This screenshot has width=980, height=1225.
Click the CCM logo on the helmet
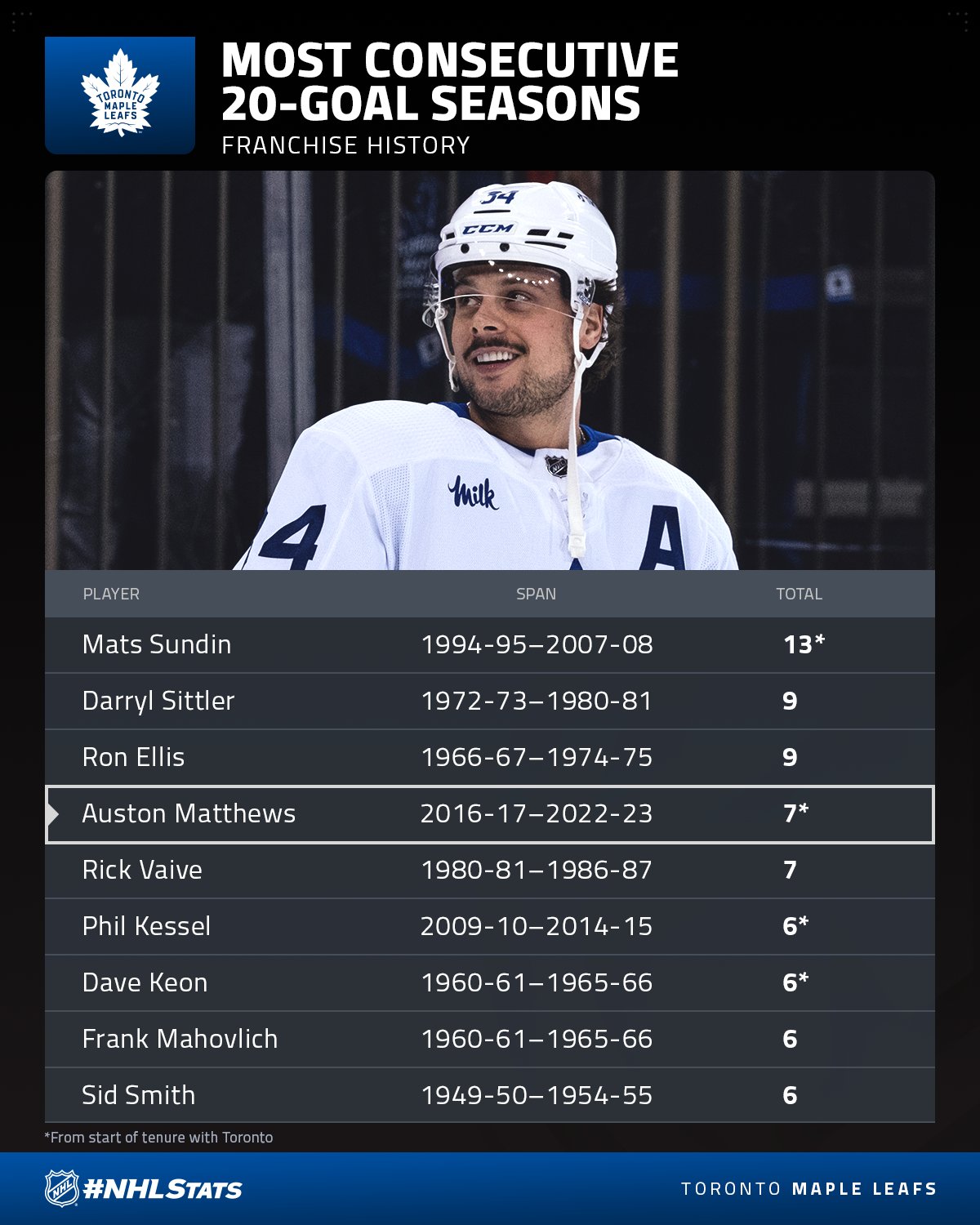pos(488,229)
